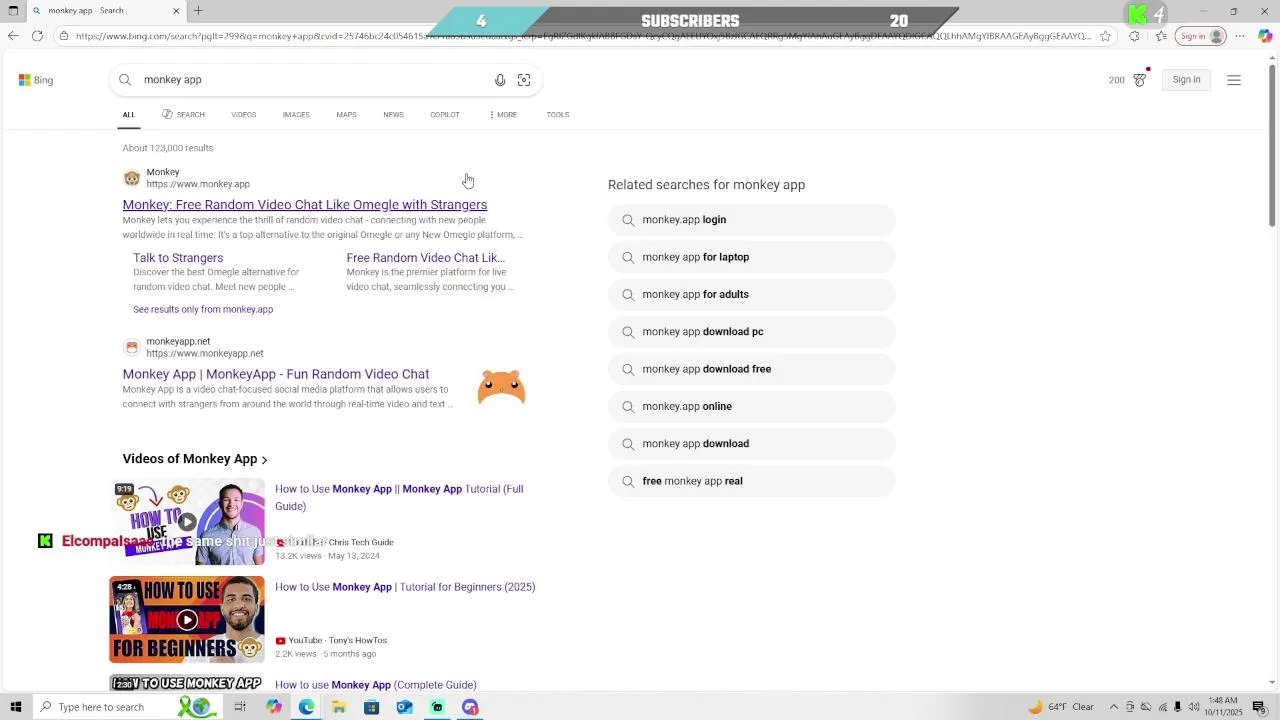Open File Explorer from taskbar

point(339,707)
